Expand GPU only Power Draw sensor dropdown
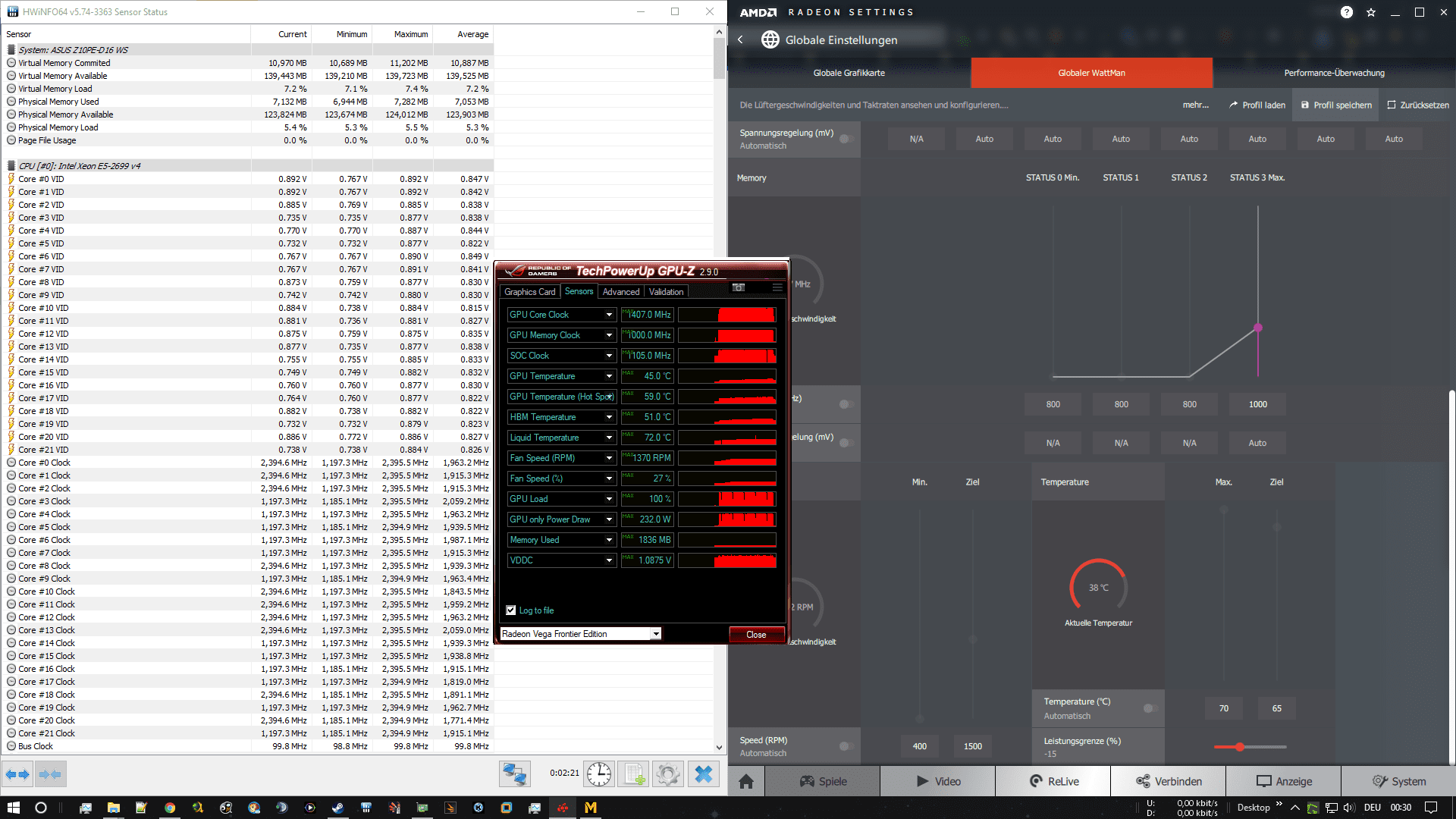Screen dimensions: 1456x819 (x=609, y=519)
